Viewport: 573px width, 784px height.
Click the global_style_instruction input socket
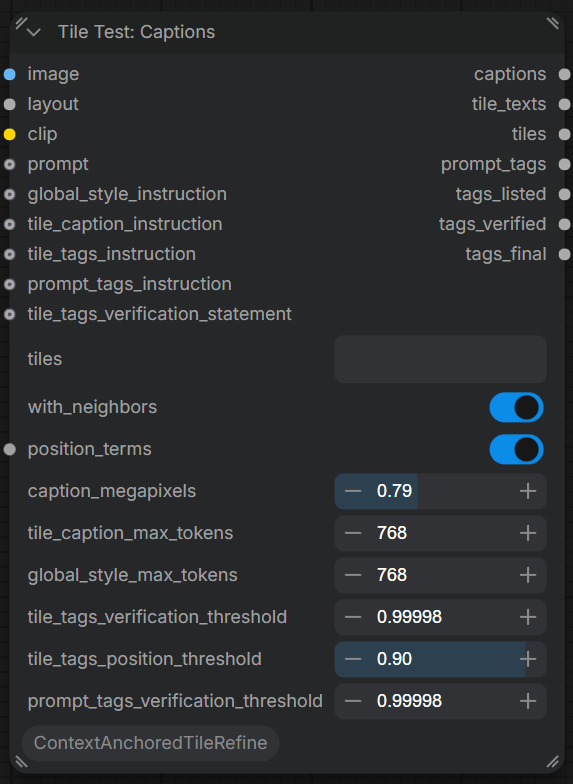(x=10, y=194)
